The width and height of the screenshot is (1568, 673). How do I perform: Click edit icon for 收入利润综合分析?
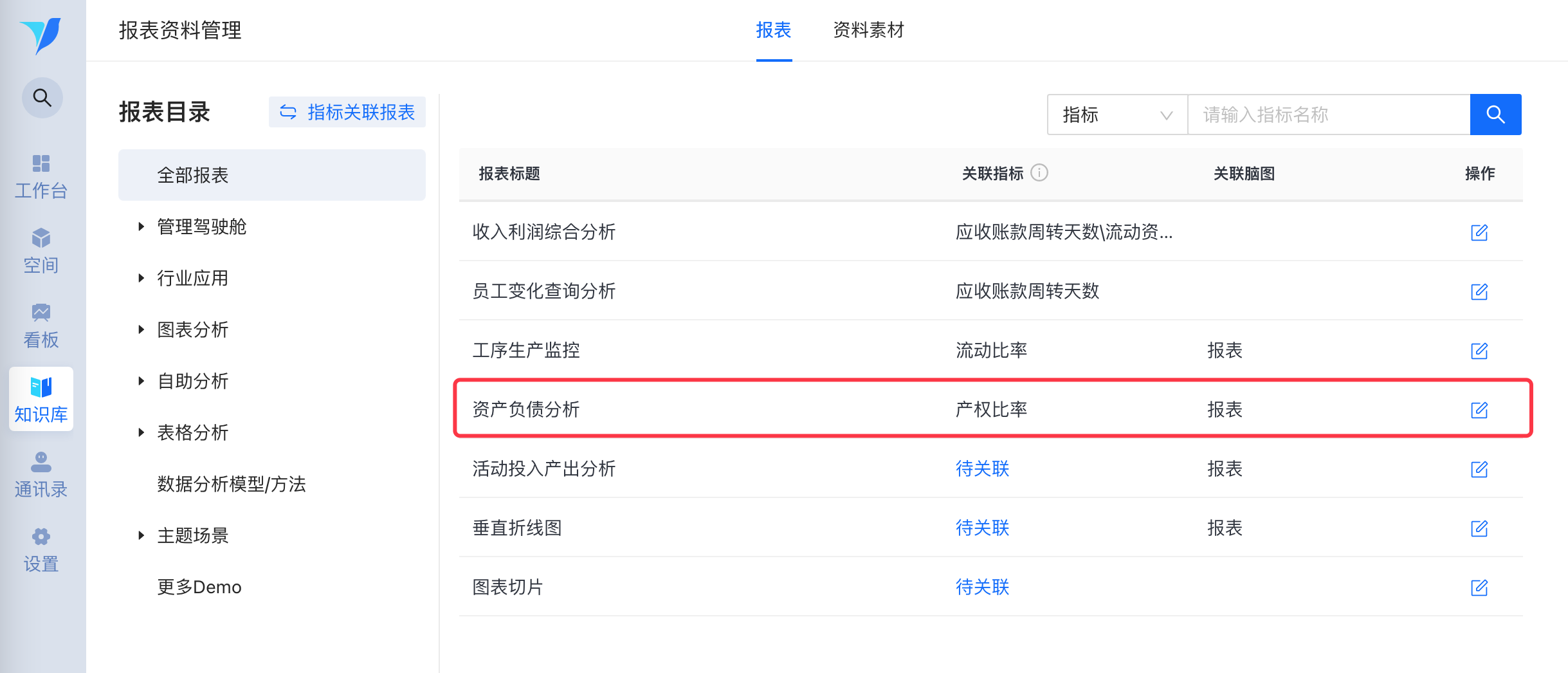[x=1479, y=232]
